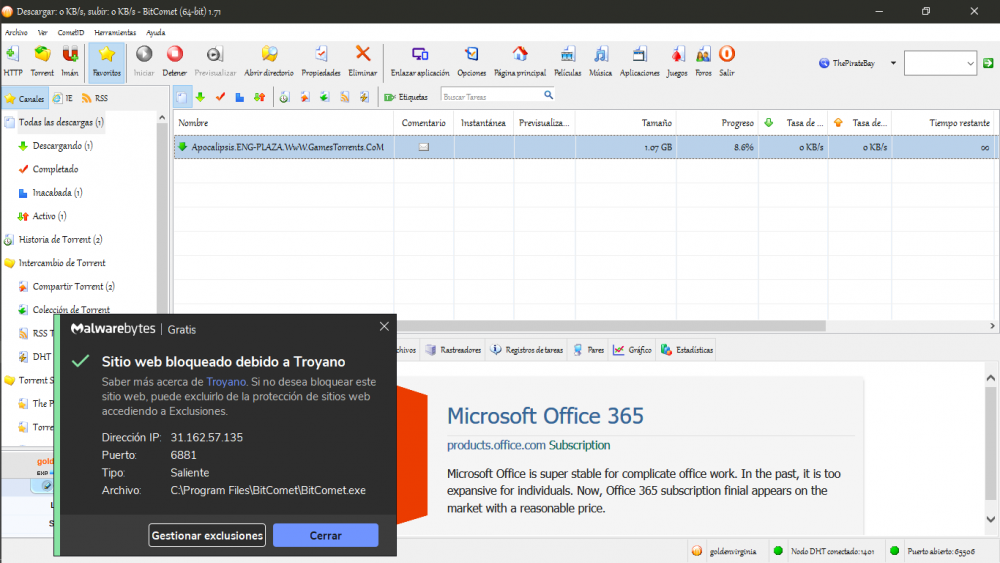Select Intercambio de Torrent folder

62,263
